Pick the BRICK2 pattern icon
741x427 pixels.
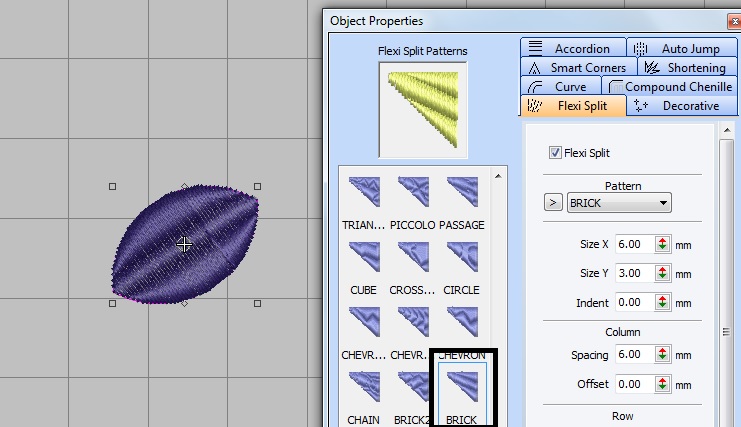[x=413, y=387]
